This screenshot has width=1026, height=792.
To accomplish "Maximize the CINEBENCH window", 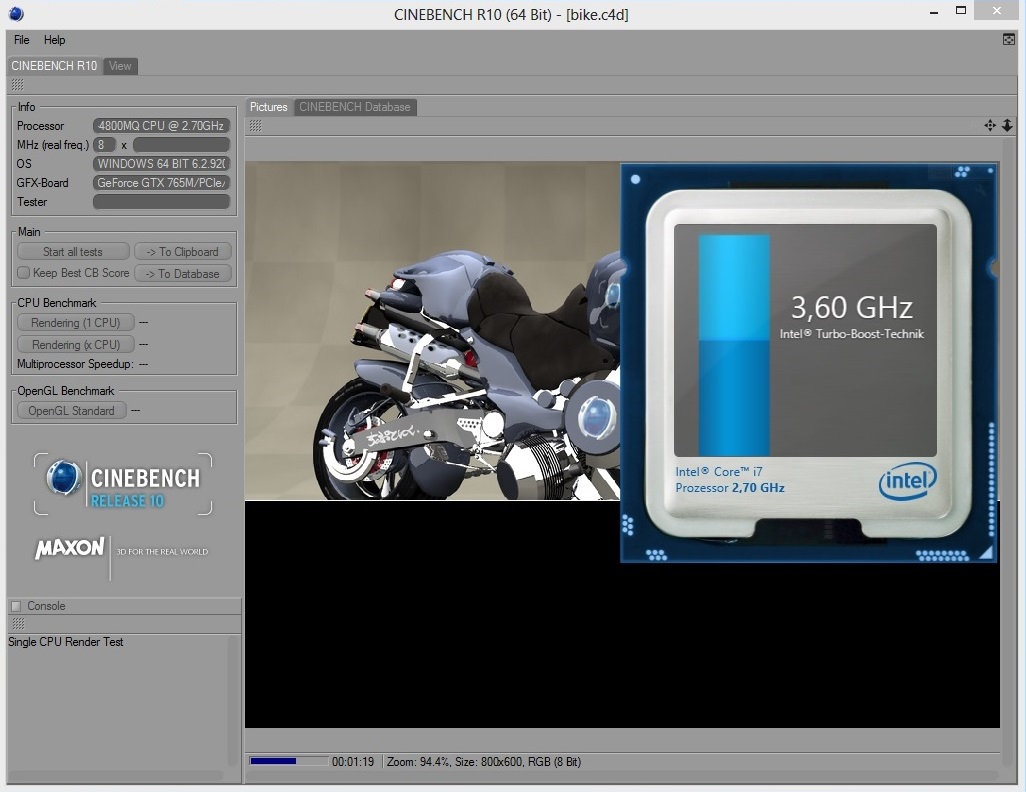I will [961, 10].
